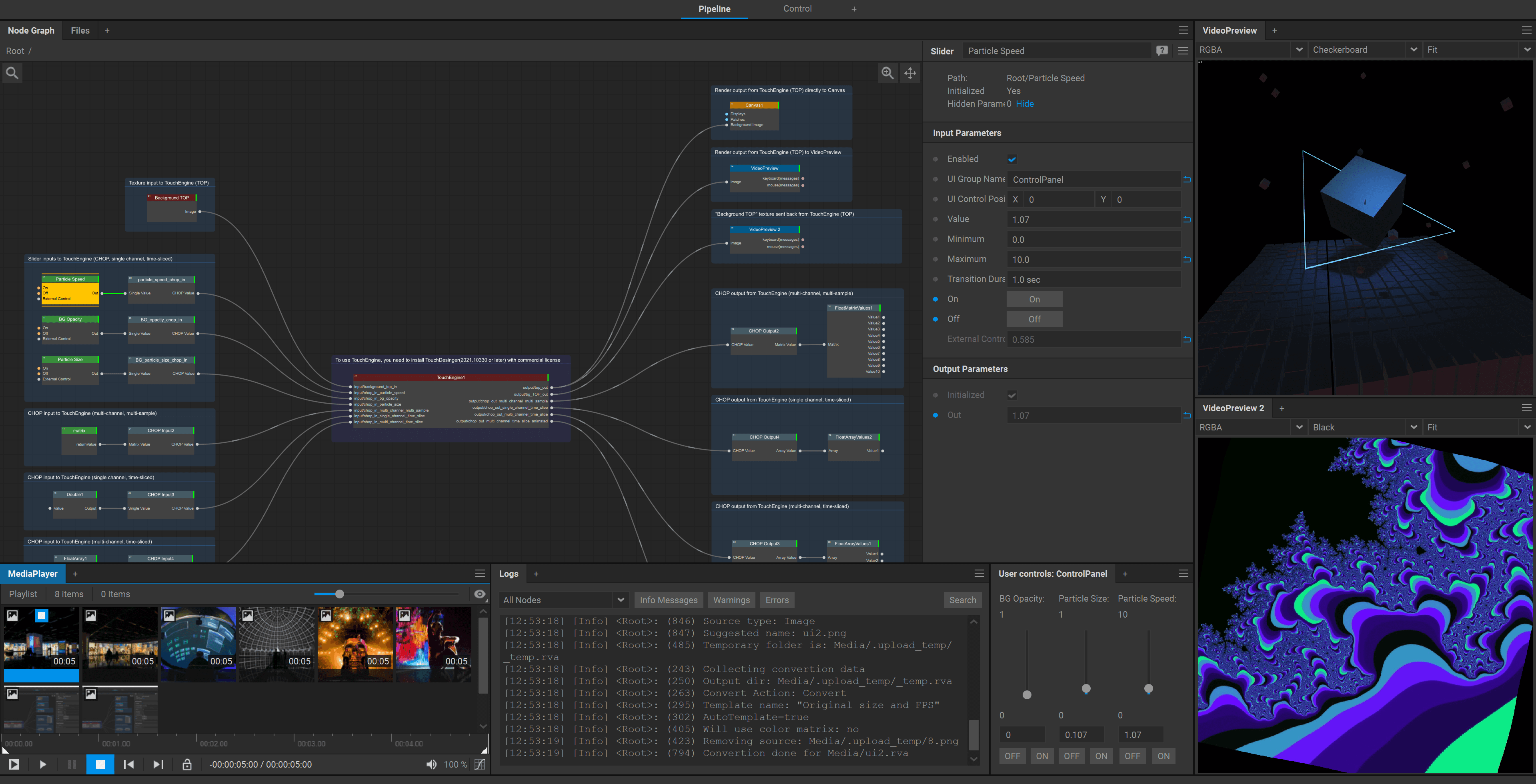Open the Slider properties panel hamburger menu
The width and height of the screenshot is (1536, 784).
pos(1183,51)
